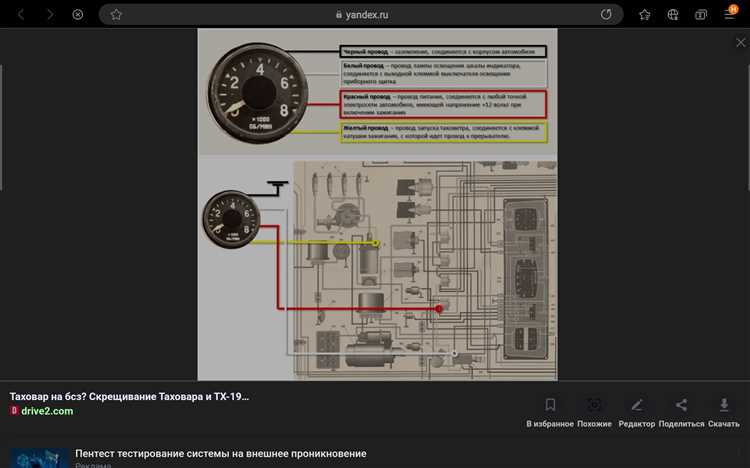Go back to the previous page
Screen dimensions: 750x468
[21, 15]
